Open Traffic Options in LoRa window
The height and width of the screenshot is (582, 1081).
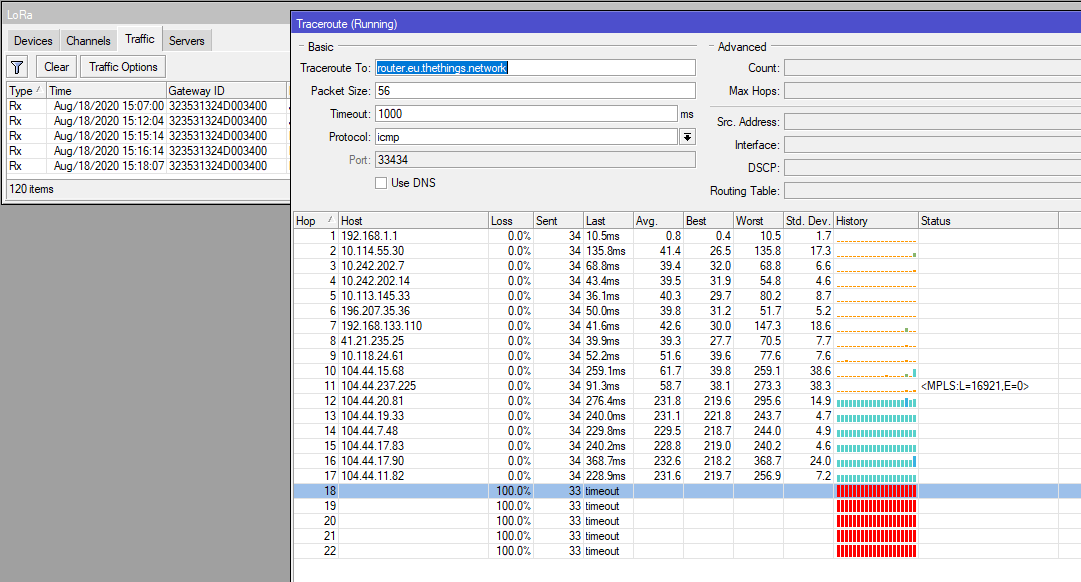click(x=123, y=67)
